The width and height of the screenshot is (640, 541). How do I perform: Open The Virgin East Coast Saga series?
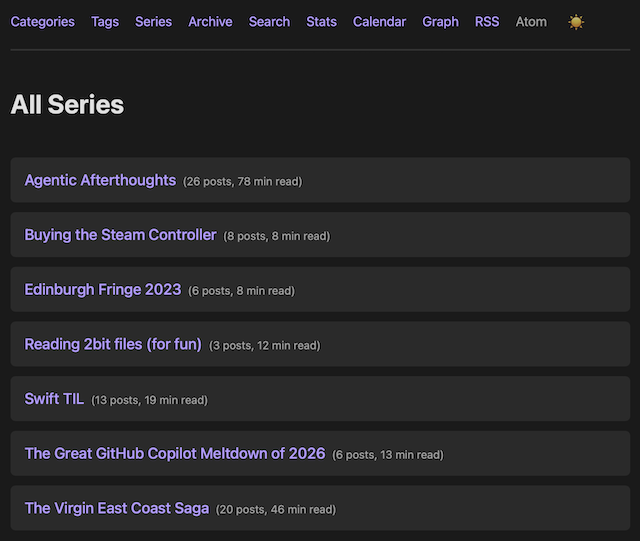(x=117, y=508)
